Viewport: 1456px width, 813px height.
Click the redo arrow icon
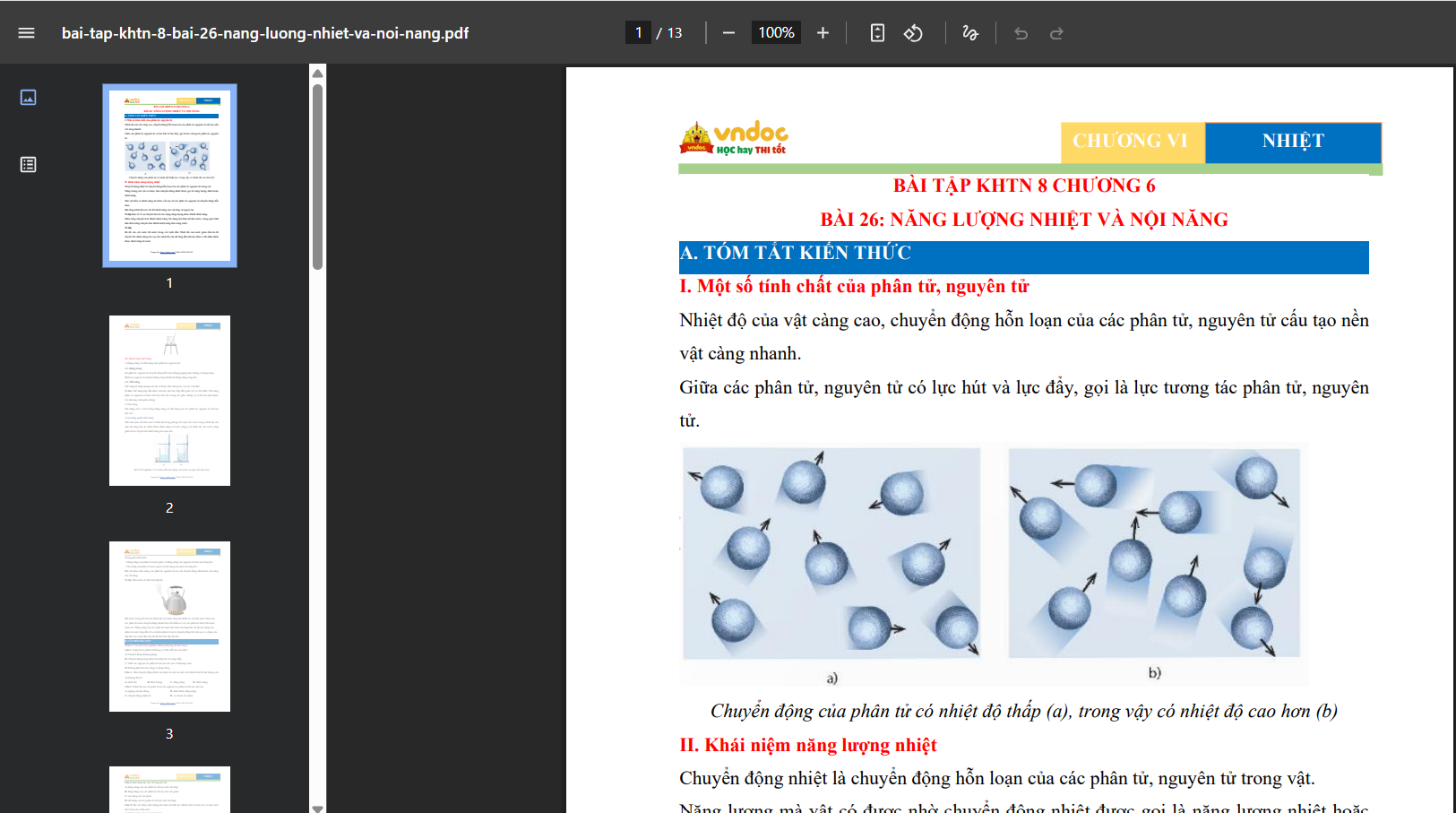click(1056, 33)
